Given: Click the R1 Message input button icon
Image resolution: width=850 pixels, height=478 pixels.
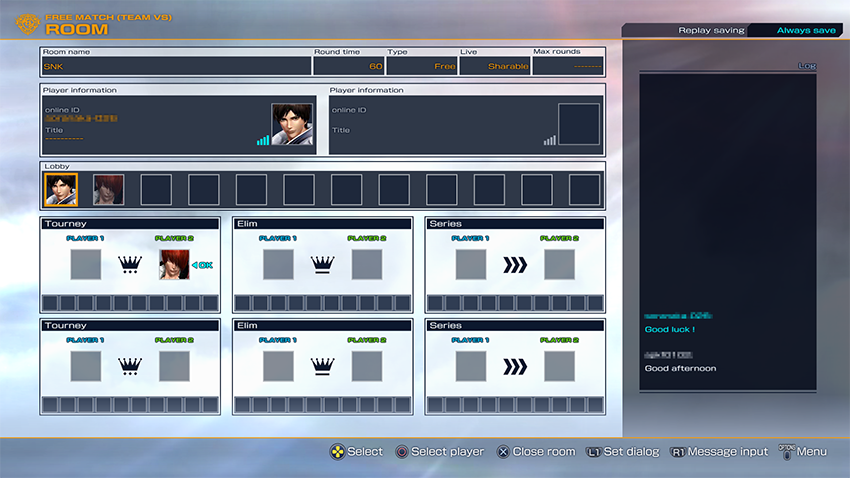Looking at the screenshot, I should 678,452.
